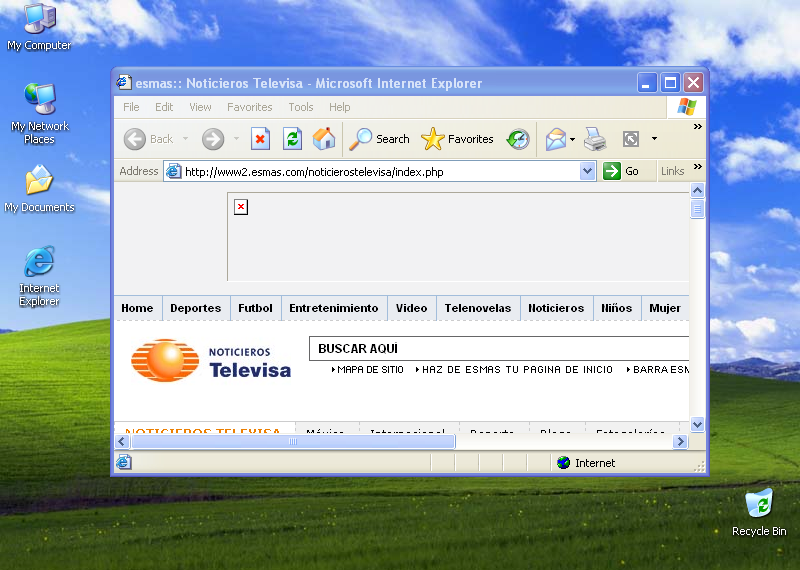This screenshot has height=570, width=800.
Task: Expand dropdown arrow after full screen icon
Action: (x=654, y=139)
